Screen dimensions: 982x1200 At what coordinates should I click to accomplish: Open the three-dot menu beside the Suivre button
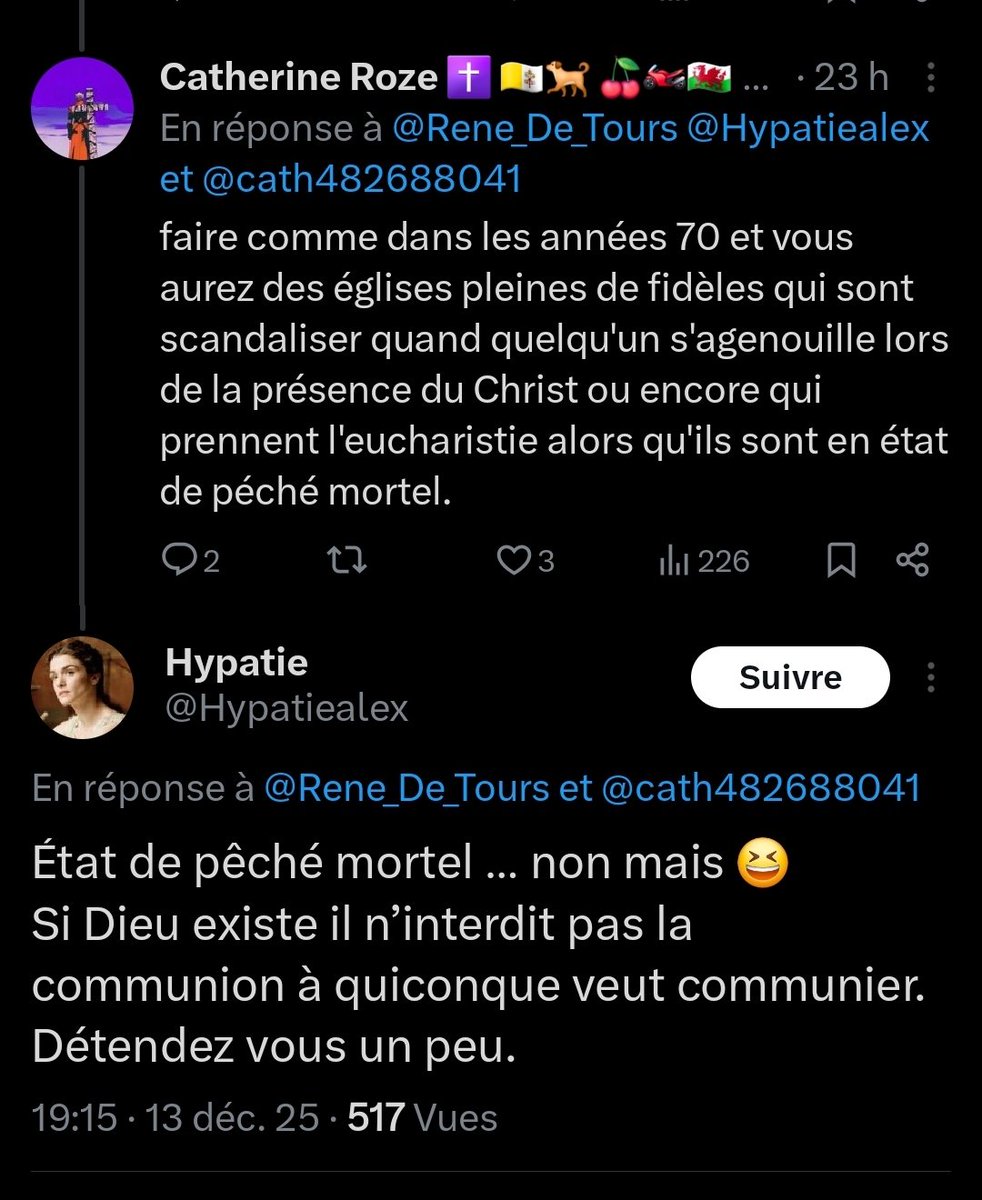point(932,677)
